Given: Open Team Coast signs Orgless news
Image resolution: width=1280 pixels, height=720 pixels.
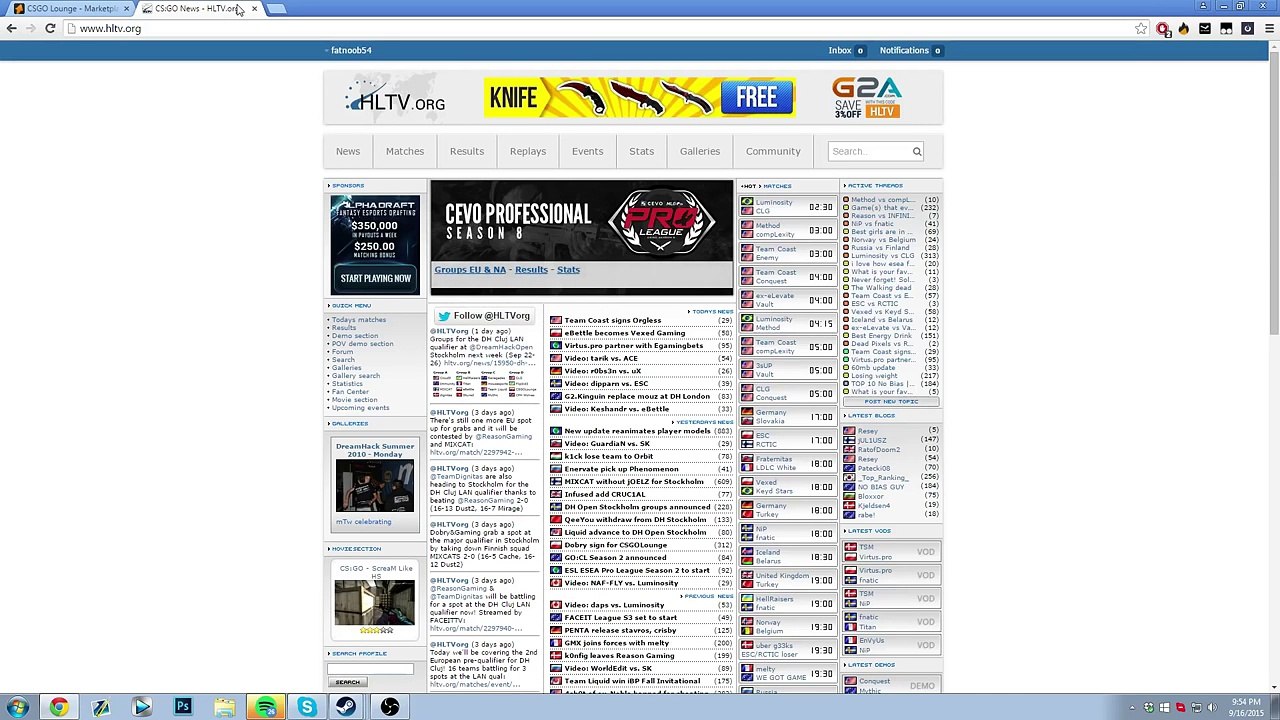Looking at the screenshot, I should 613,321.
